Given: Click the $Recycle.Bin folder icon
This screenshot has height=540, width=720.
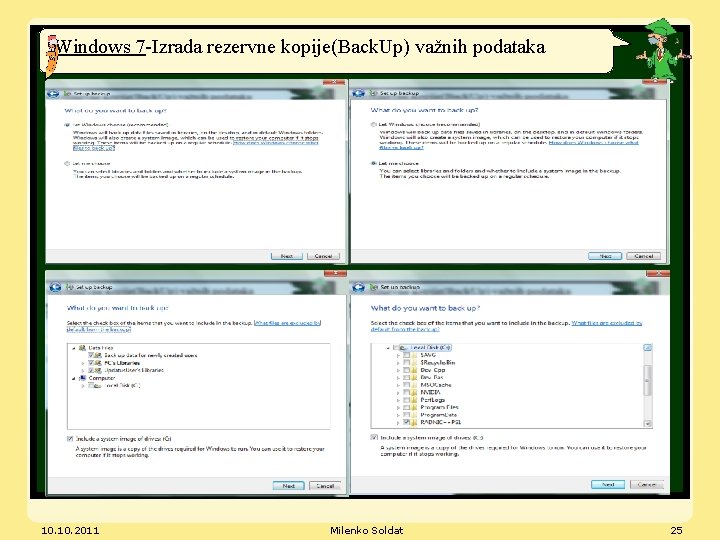Looking at the screenshot, I should coord(414,362).
